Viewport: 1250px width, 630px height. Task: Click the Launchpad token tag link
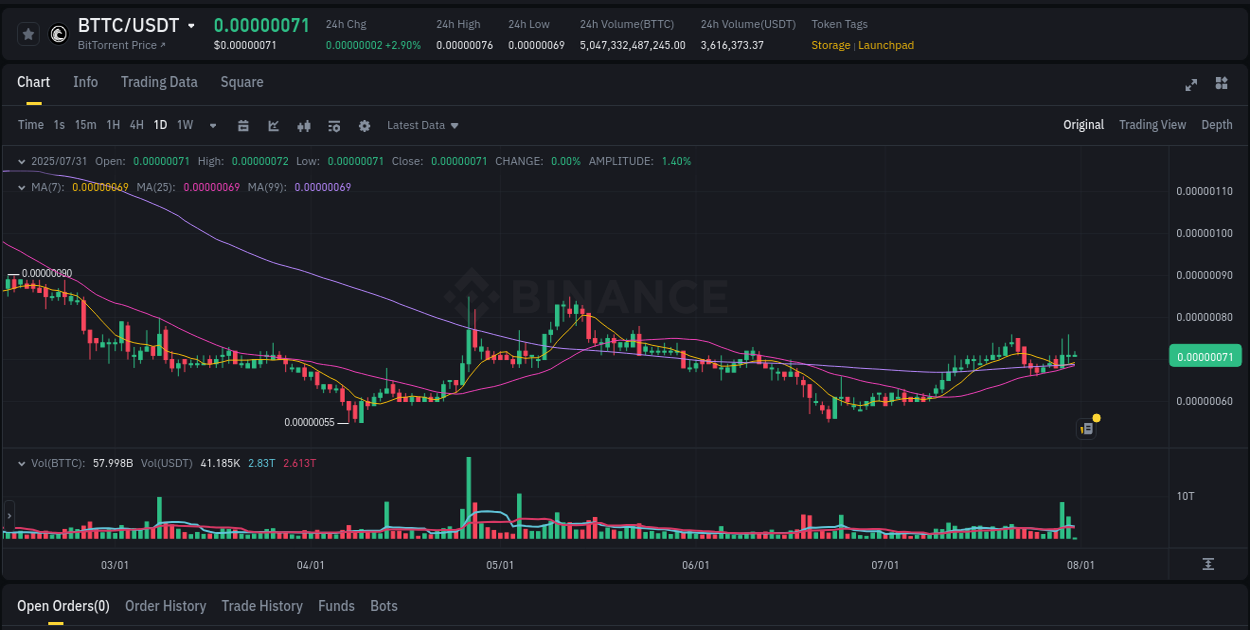coord(886,45)
